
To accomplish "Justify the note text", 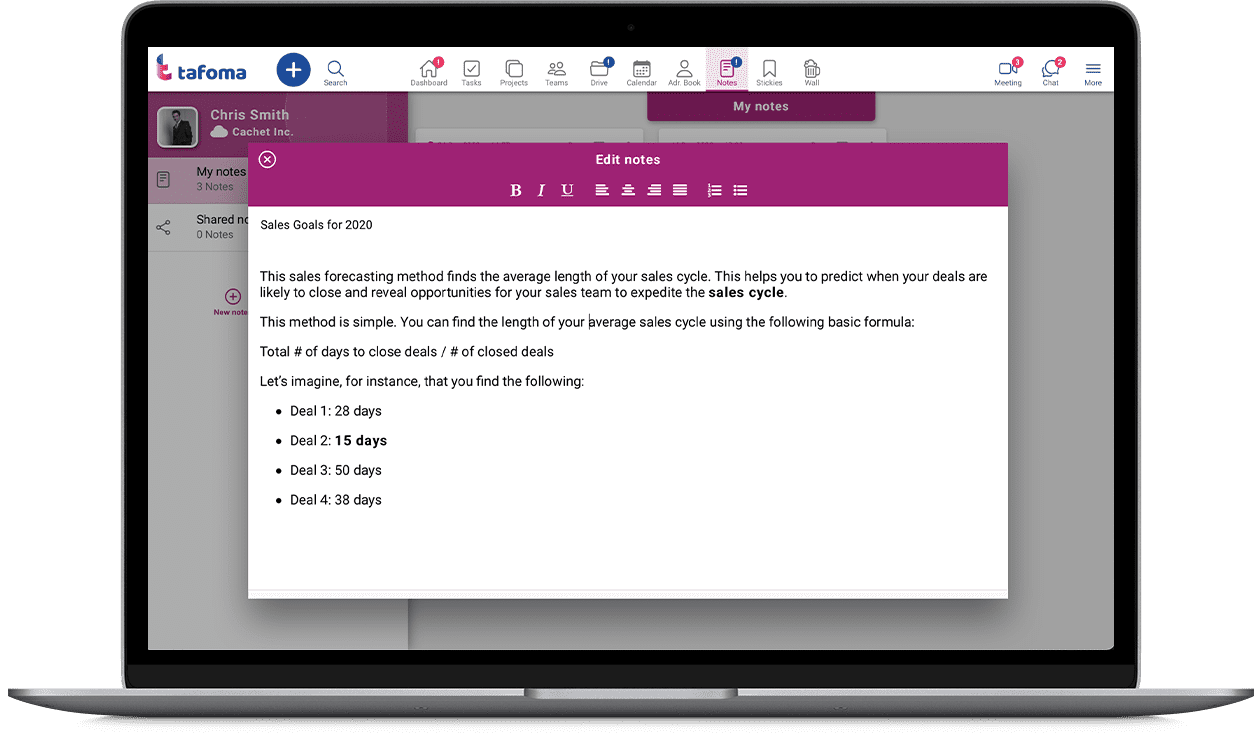I will 680,190.
